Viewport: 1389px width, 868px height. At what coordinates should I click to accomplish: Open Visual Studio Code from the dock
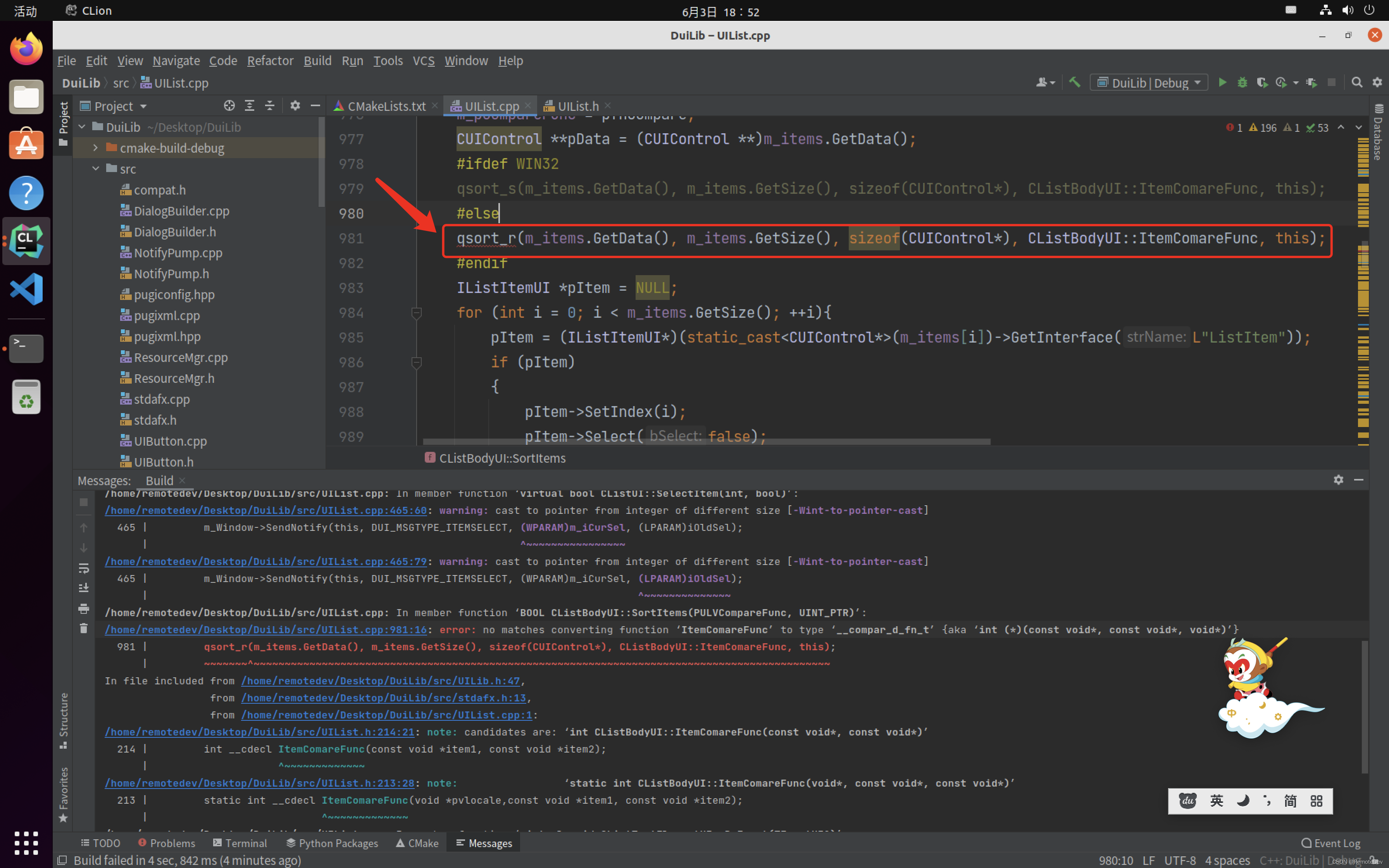coord(26,289)
